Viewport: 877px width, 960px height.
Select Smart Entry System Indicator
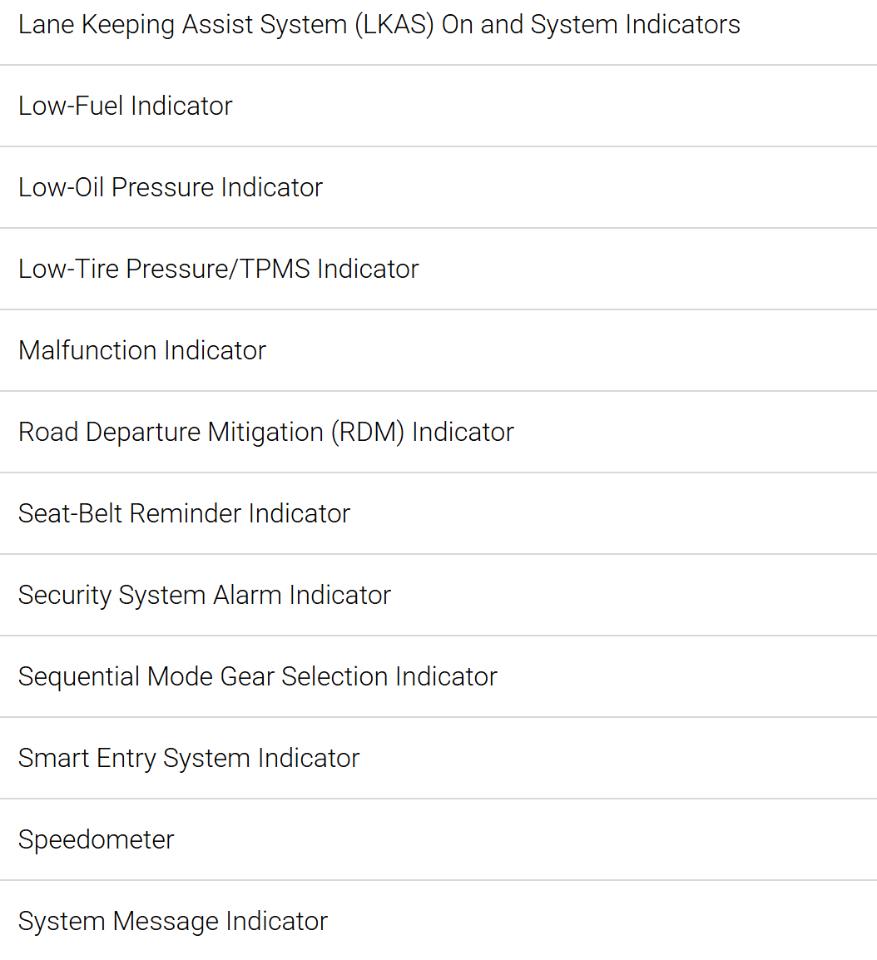438,758
